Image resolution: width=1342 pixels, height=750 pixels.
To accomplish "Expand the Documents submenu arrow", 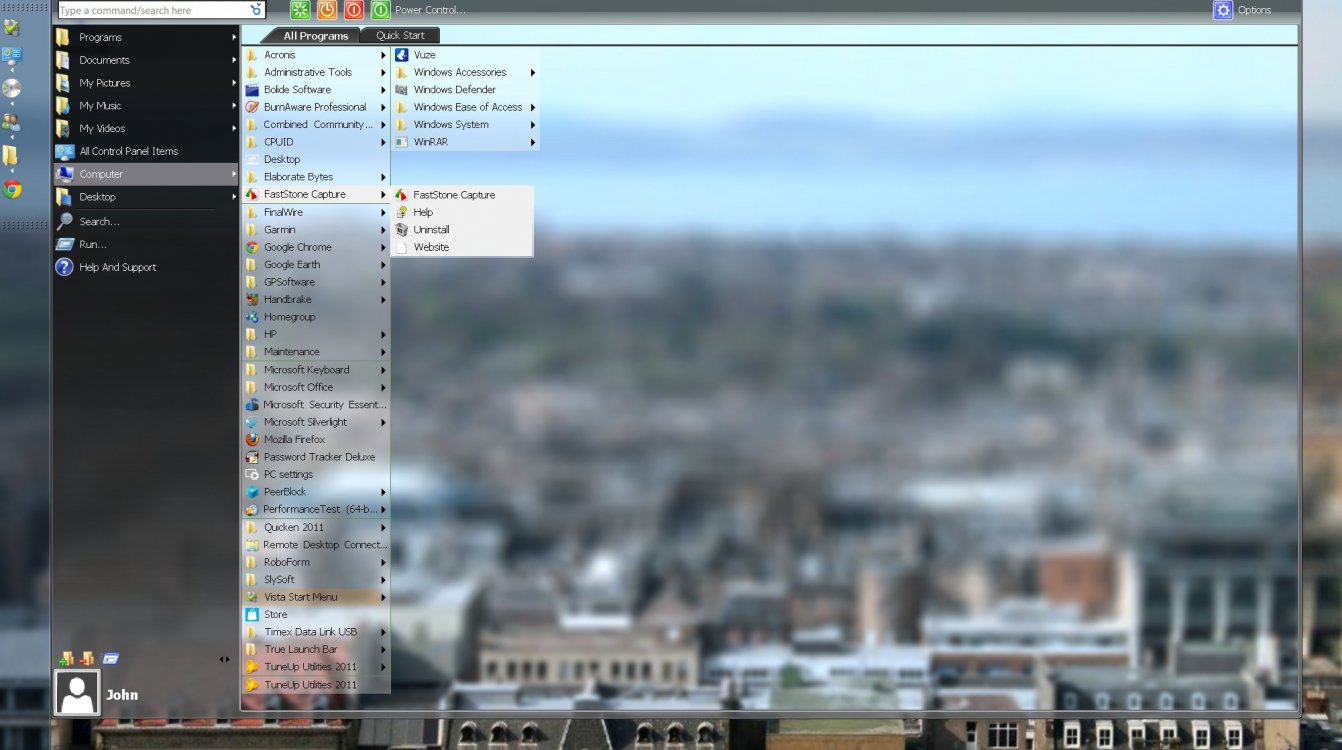I will pyautogui.click(x=233, y=60).
